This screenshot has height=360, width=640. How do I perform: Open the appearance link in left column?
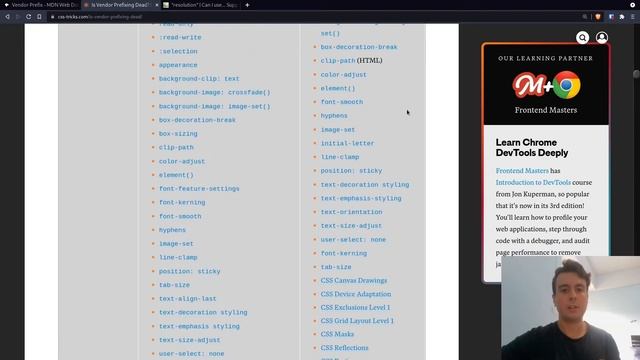pyautogui.click(x=178, y=65)
